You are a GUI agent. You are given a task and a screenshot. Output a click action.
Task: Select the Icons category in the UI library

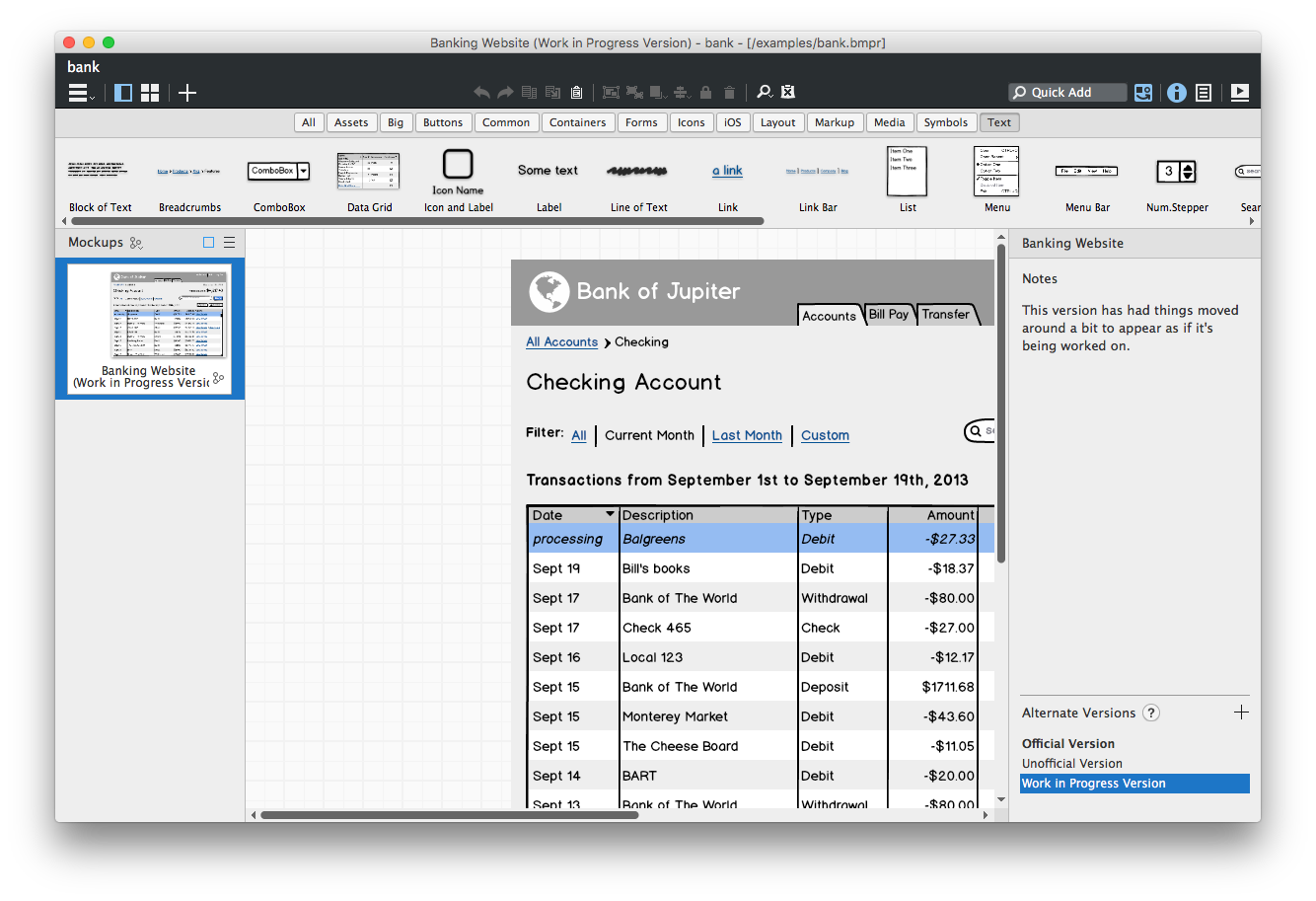tap(691, 122)
